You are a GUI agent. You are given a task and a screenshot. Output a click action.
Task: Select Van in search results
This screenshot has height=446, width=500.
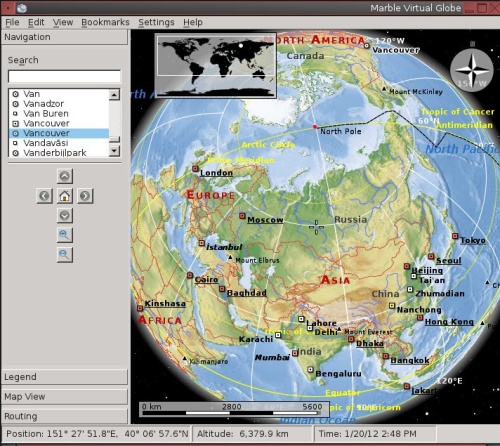(59, 94)
